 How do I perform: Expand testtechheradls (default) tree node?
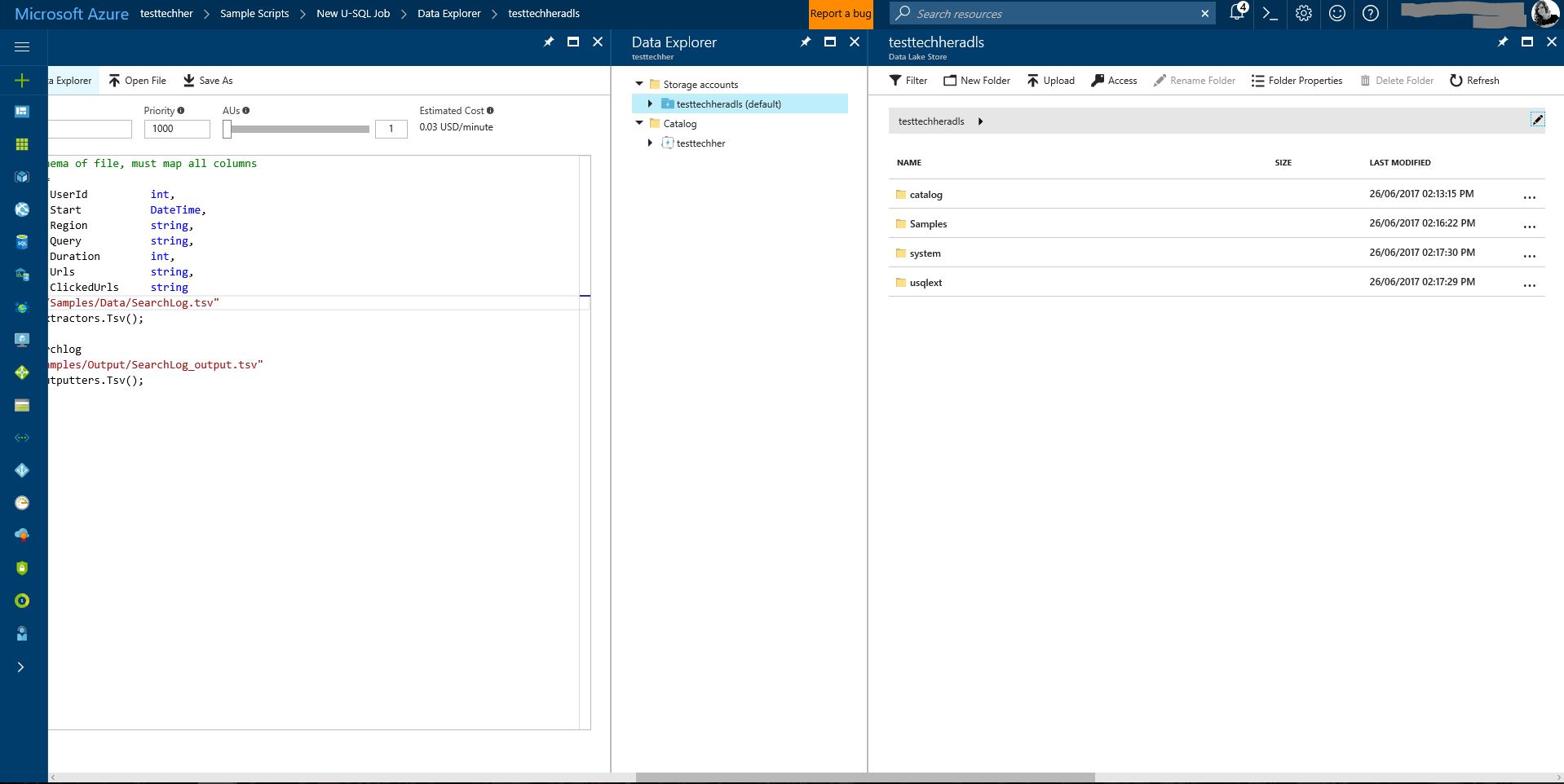[650, 104]
